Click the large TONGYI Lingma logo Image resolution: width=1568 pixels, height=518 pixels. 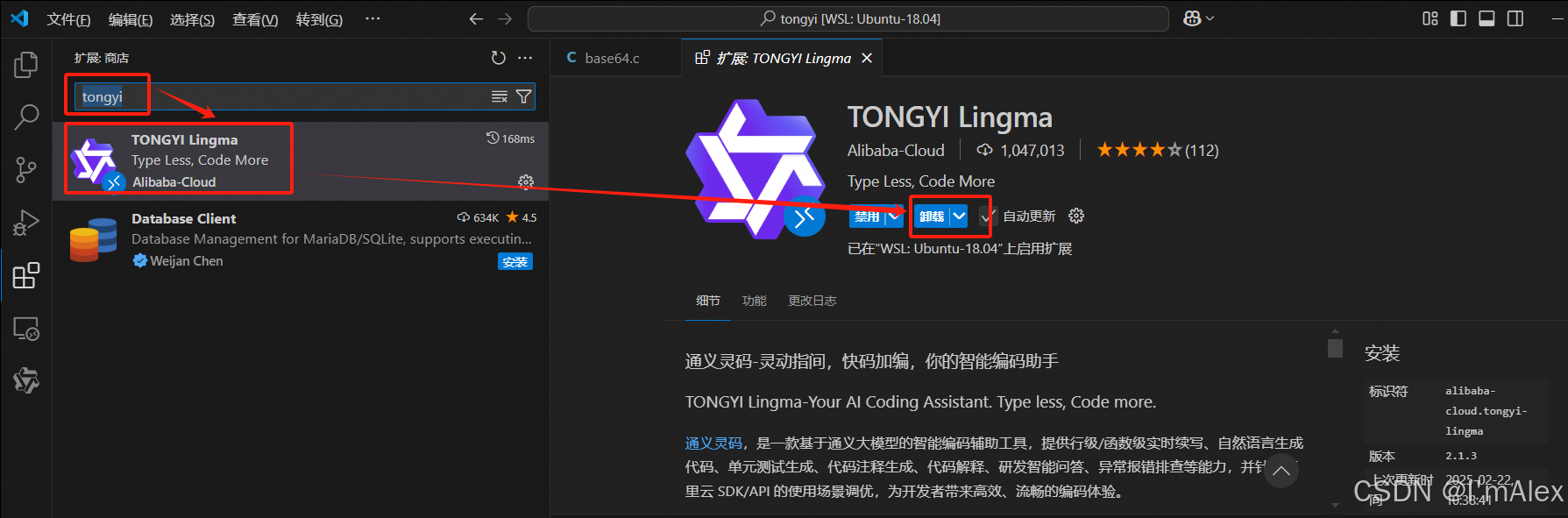click(x=756, y=169)
